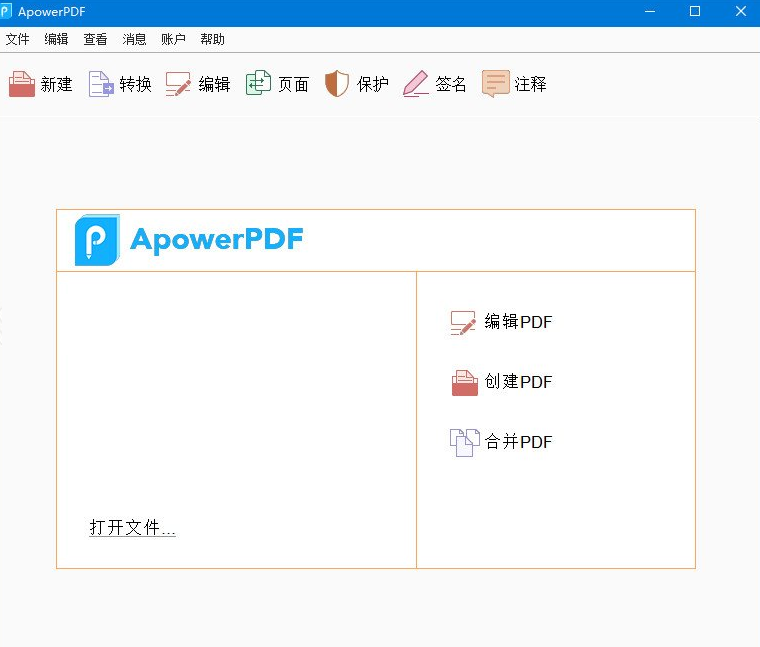760x647 pixels.
Task: Click the 创建PDF icon on start panel
Action: coord(465,383)
